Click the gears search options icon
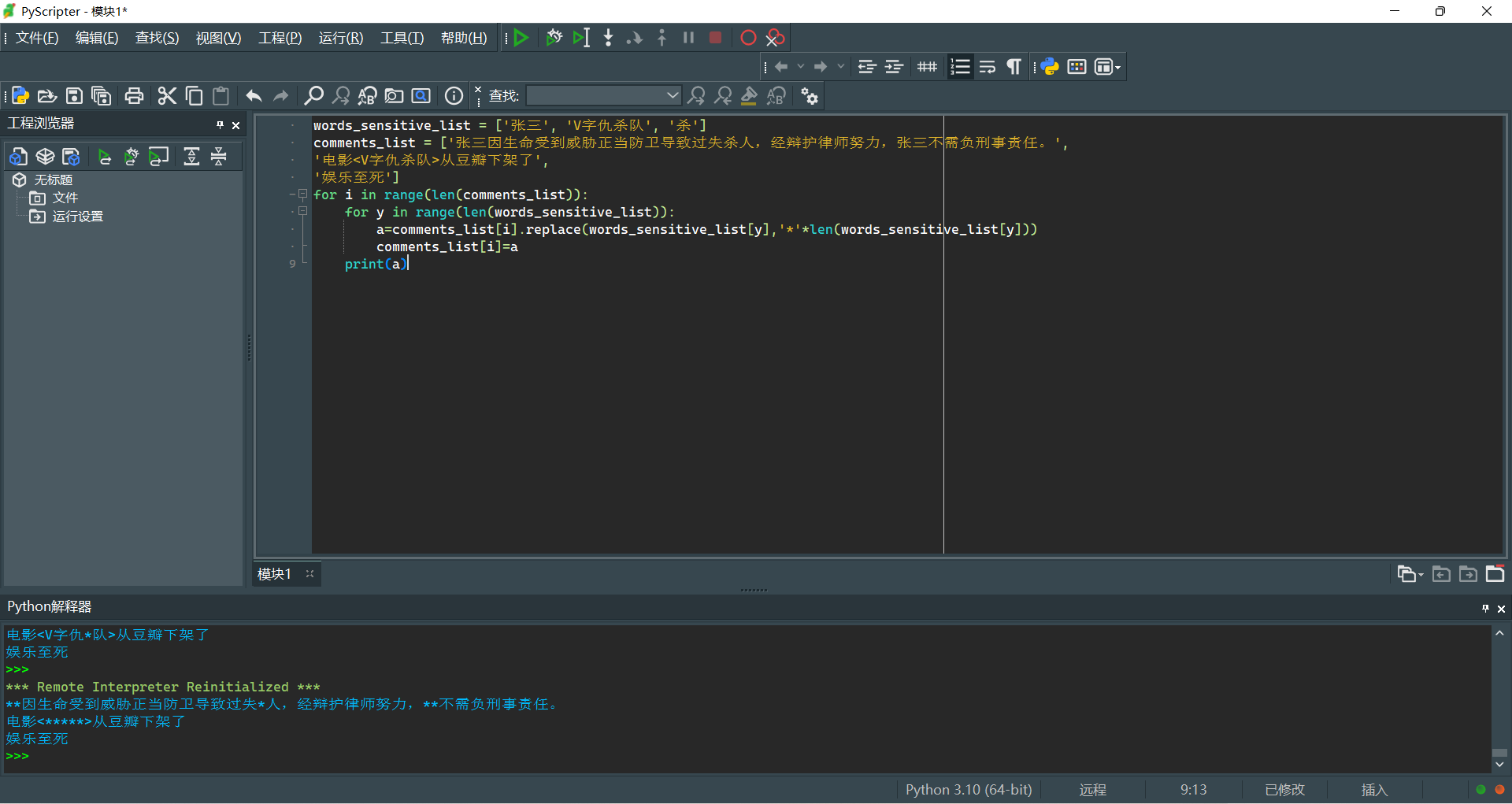Screen dimensions: 1512x804 point(810,96)
